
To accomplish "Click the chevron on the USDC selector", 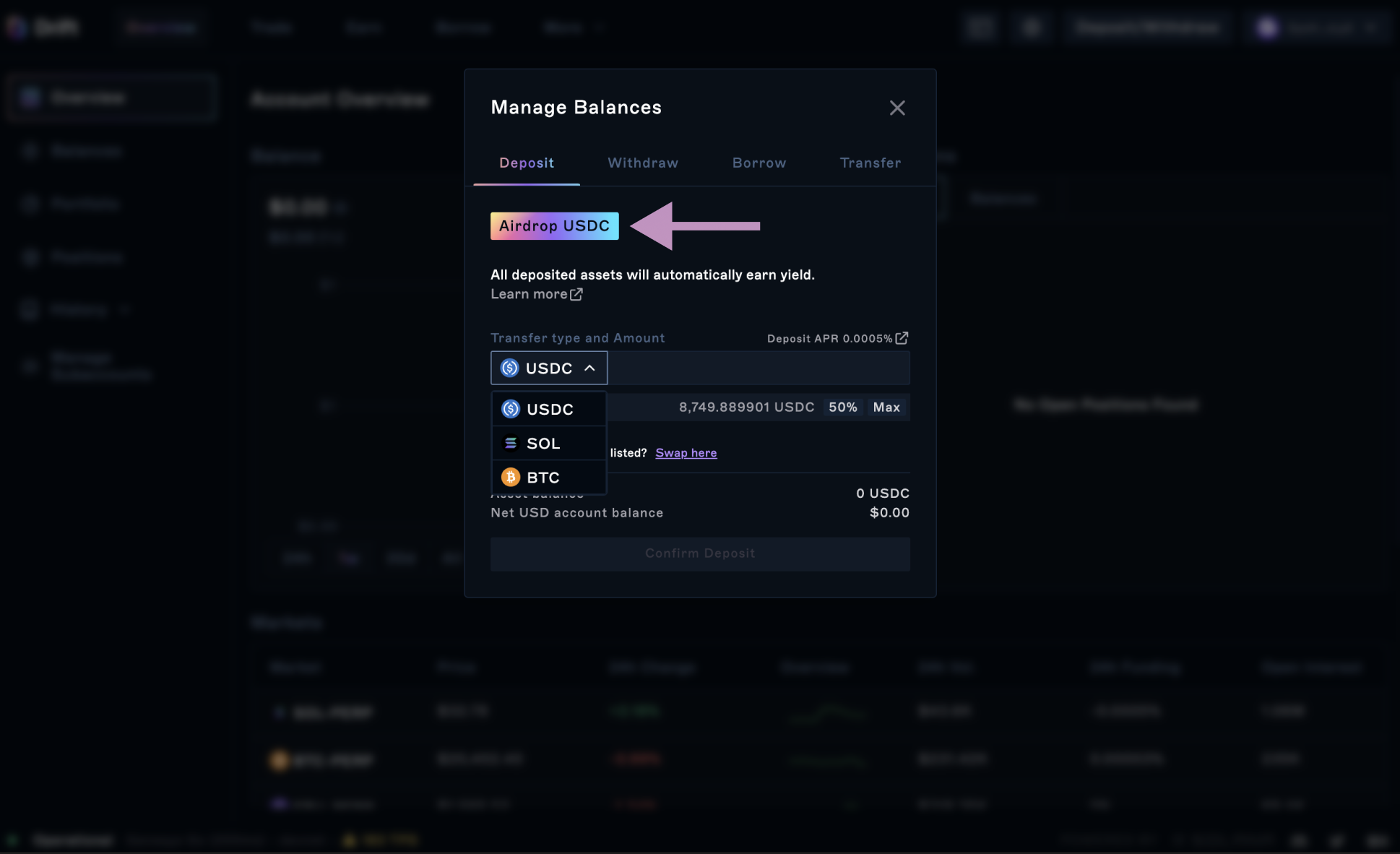I will point(590,368).
